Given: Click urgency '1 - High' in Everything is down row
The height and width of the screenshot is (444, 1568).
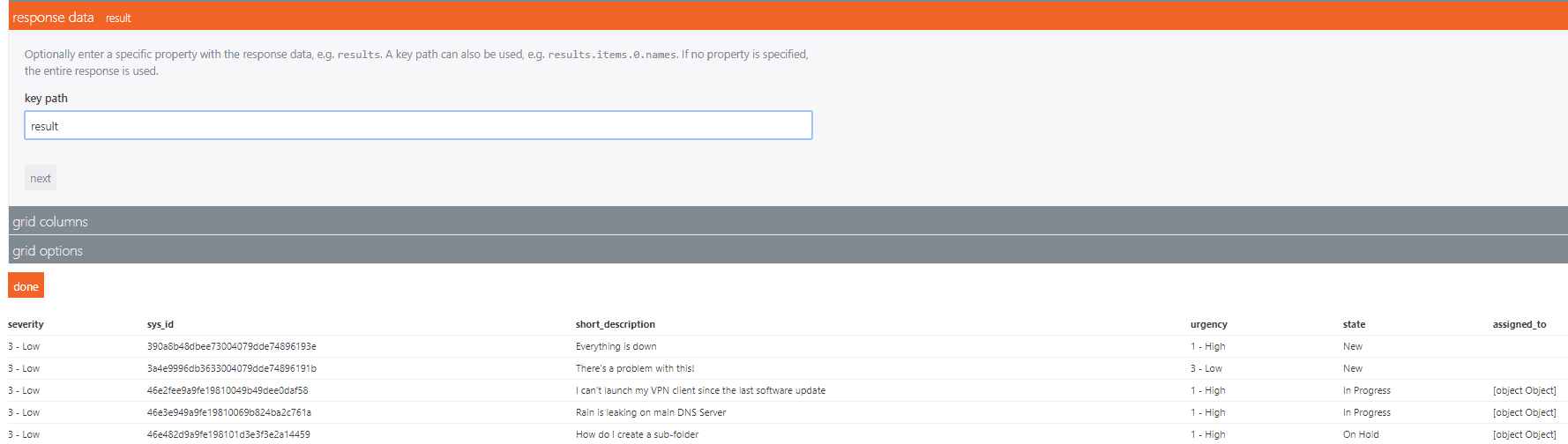Looking at the screenshot, I should 1208,346.
